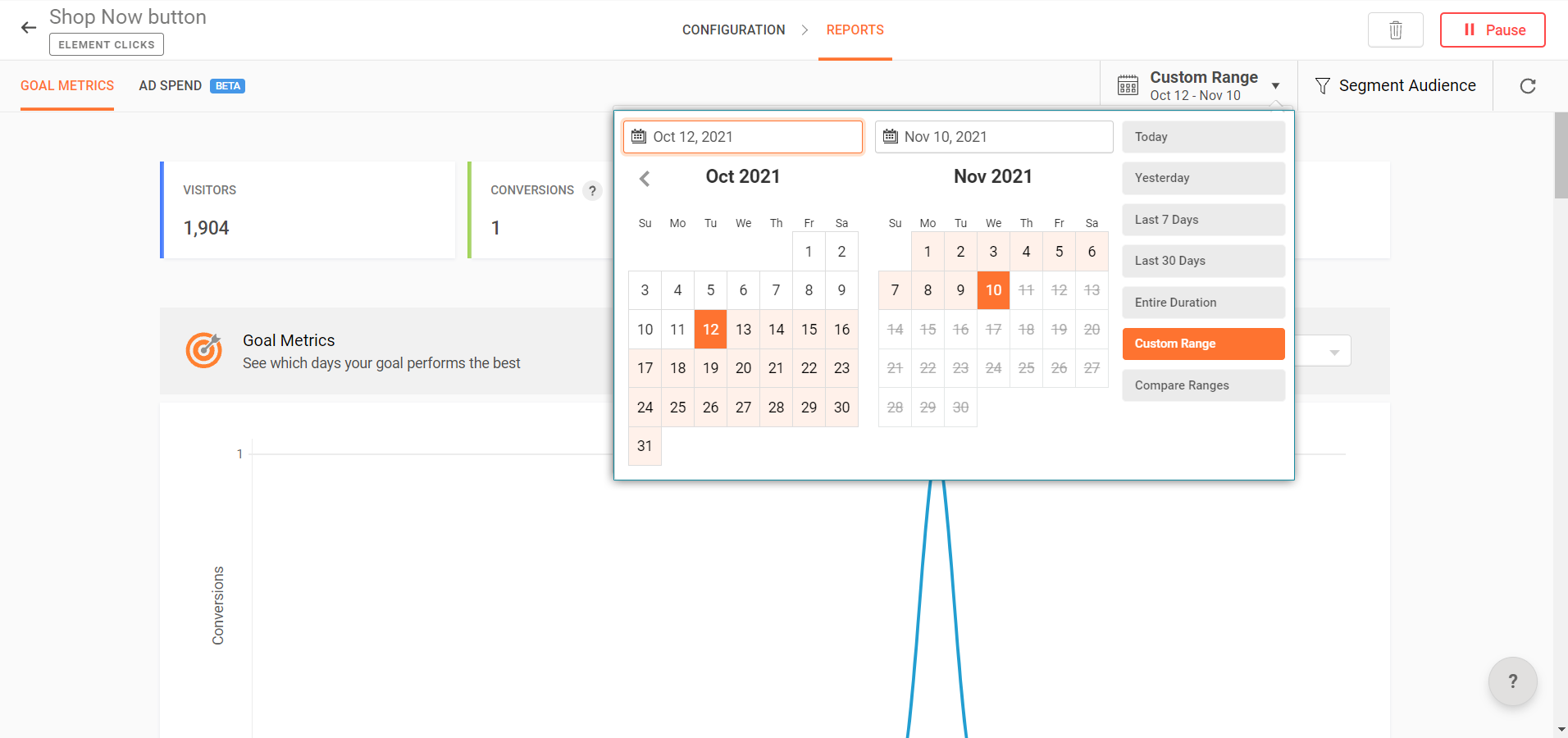Image resolution: width=1568 pixels, height=738 pixels.
Task: Click the funnel icon next to Segment Audience
Action: [1322, 85]
